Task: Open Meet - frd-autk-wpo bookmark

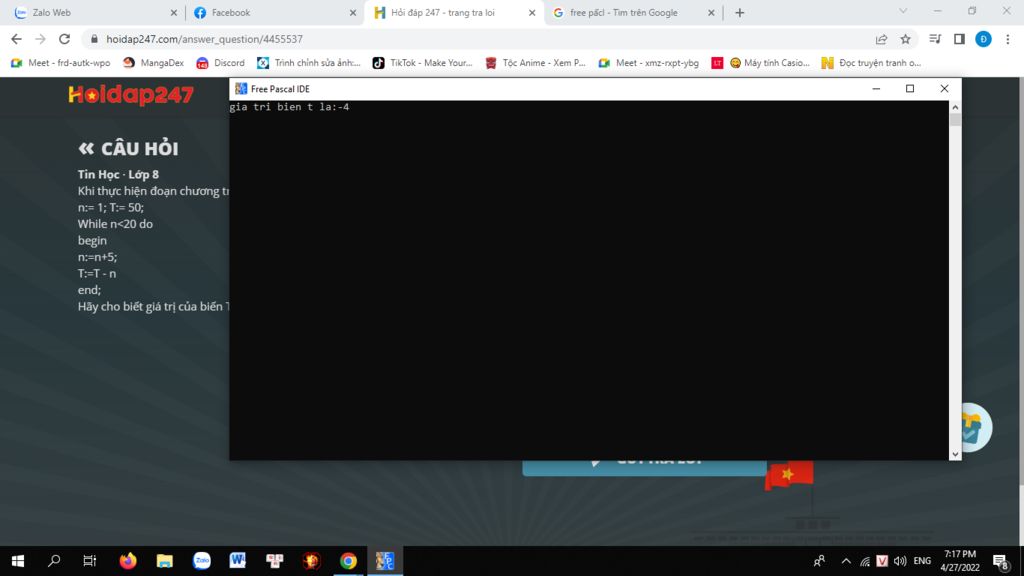Action: [61, 63]
